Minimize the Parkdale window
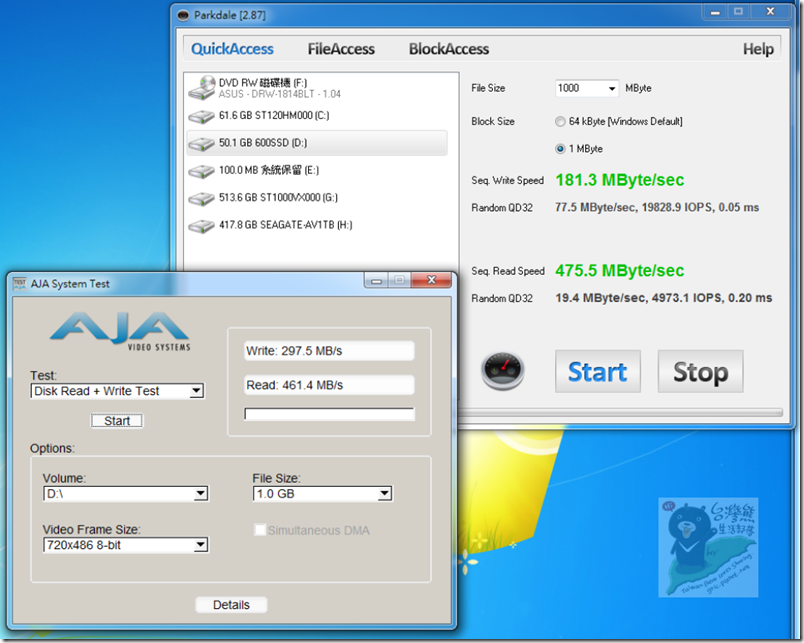 [x=715, y=12]
